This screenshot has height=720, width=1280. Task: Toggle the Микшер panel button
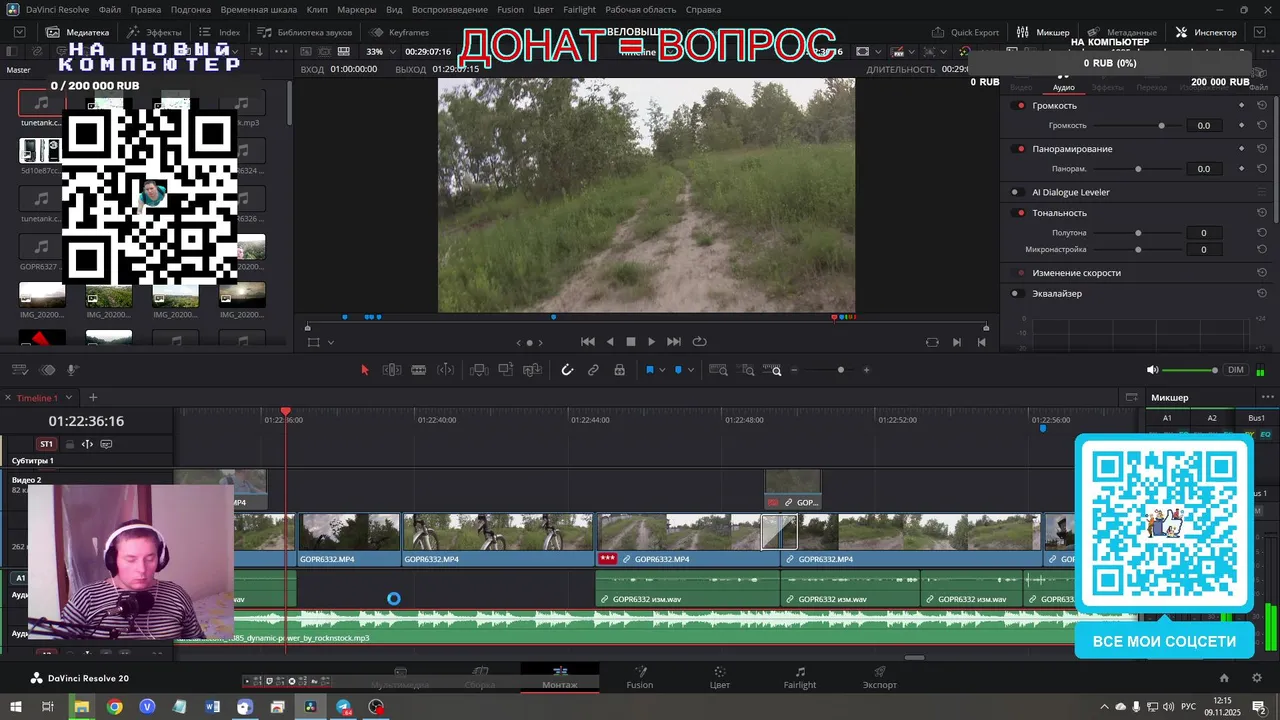[1042, 32]
